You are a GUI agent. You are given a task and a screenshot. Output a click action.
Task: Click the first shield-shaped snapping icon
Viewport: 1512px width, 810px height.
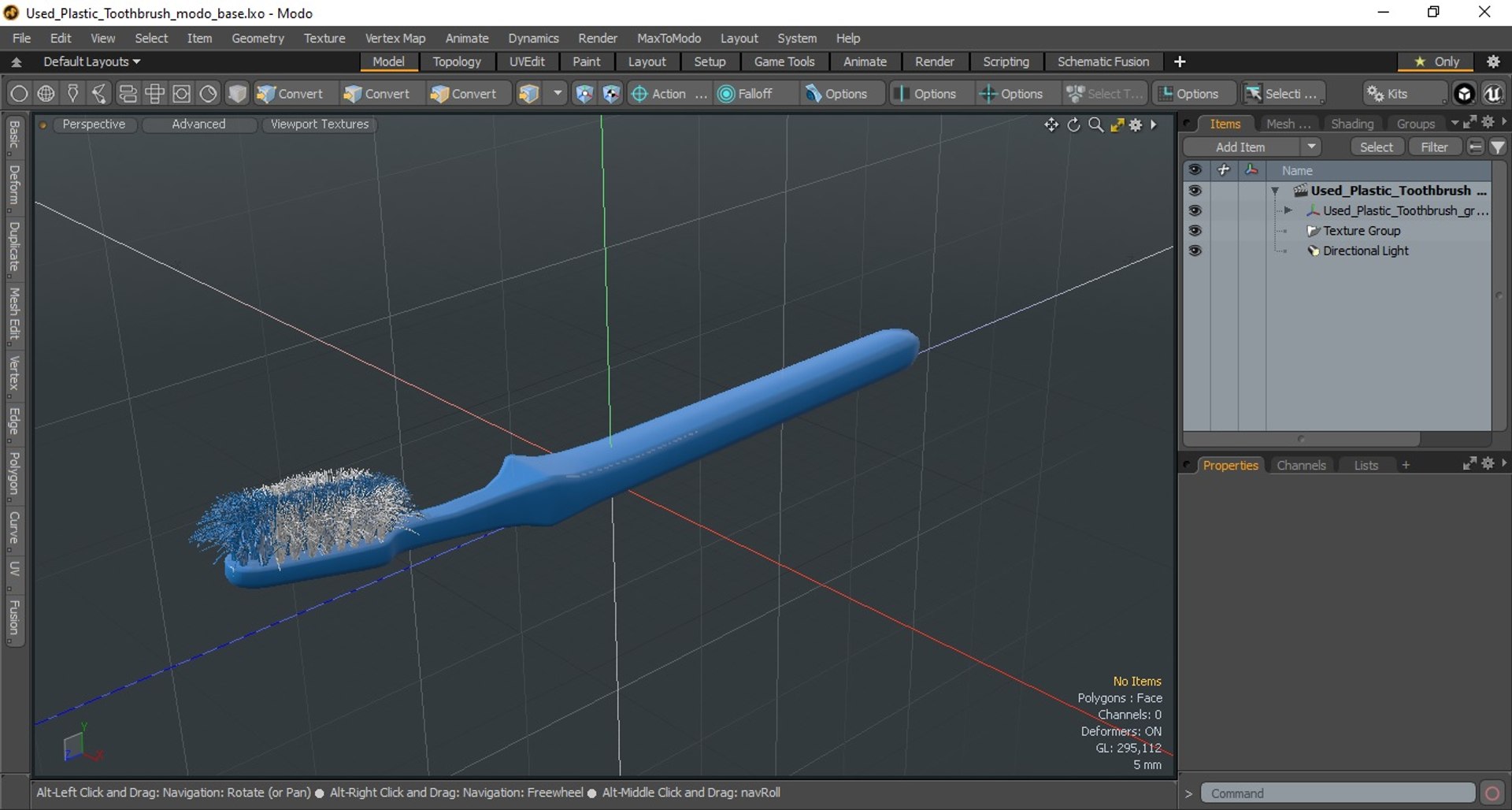pos(584,94)
